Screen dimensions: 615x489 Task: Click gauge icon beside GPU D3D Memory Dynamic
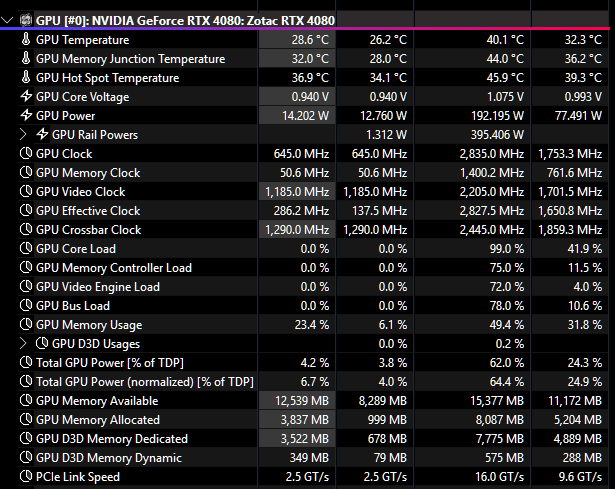(x=26, y=457)
